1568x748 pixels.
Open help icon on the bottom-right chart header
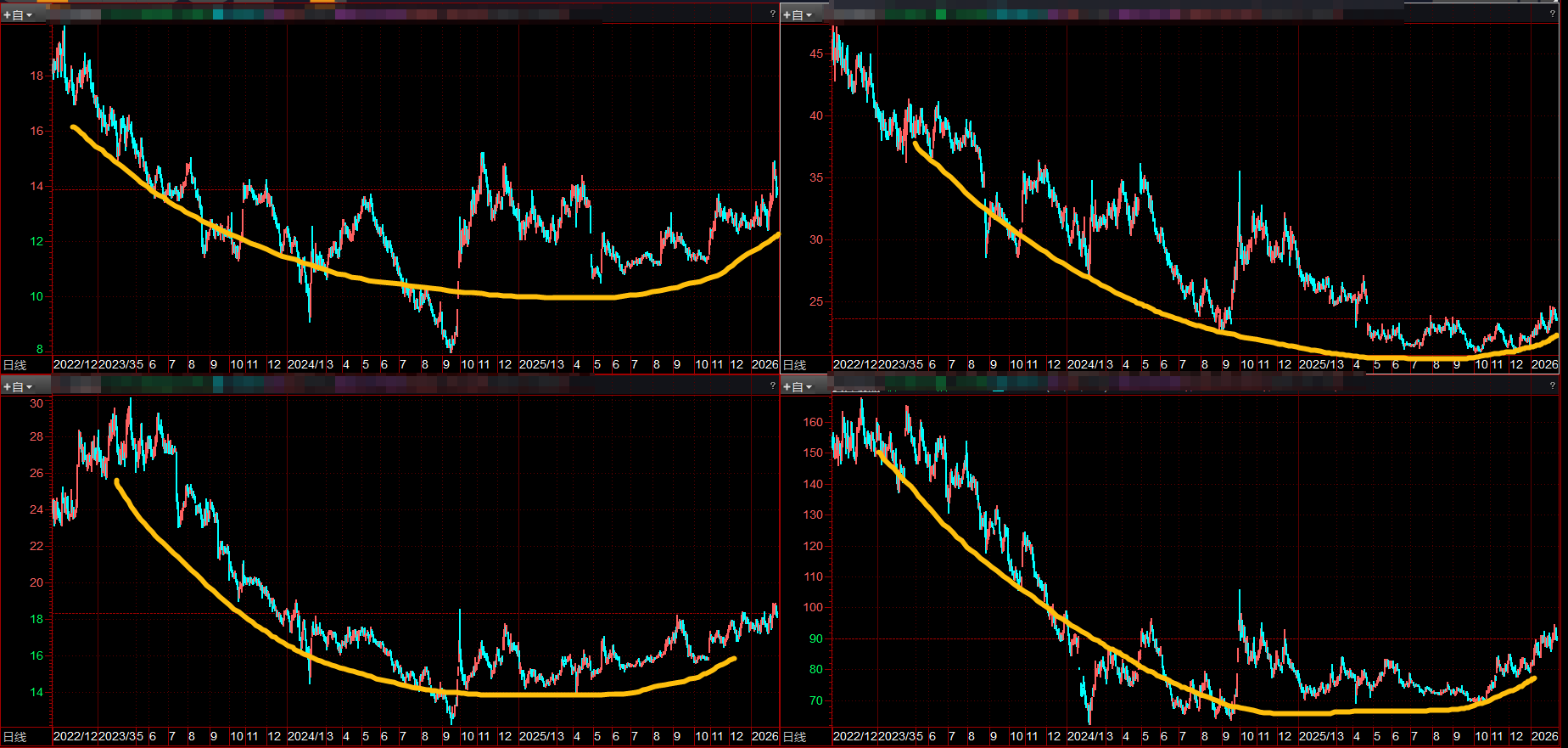tap(1552, 385)
